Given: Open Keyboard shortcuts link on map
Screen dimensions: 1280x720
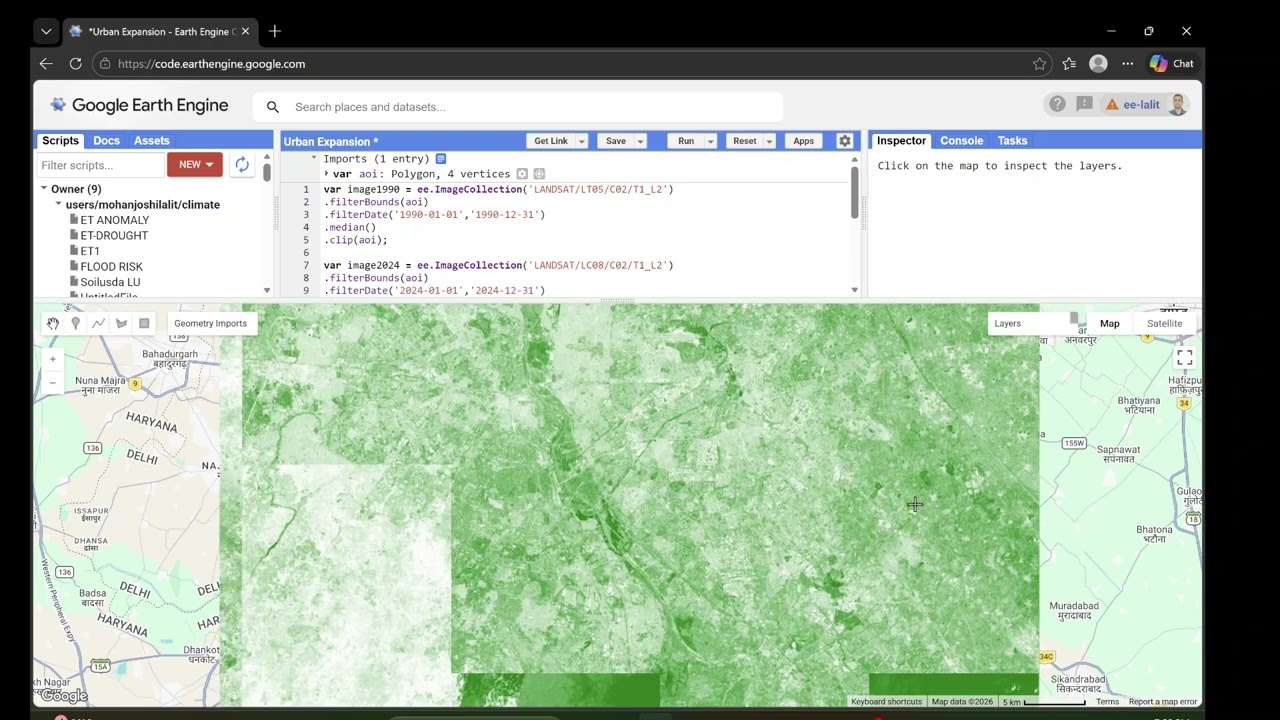Looking at the screenshot, I should coord(886,702).
